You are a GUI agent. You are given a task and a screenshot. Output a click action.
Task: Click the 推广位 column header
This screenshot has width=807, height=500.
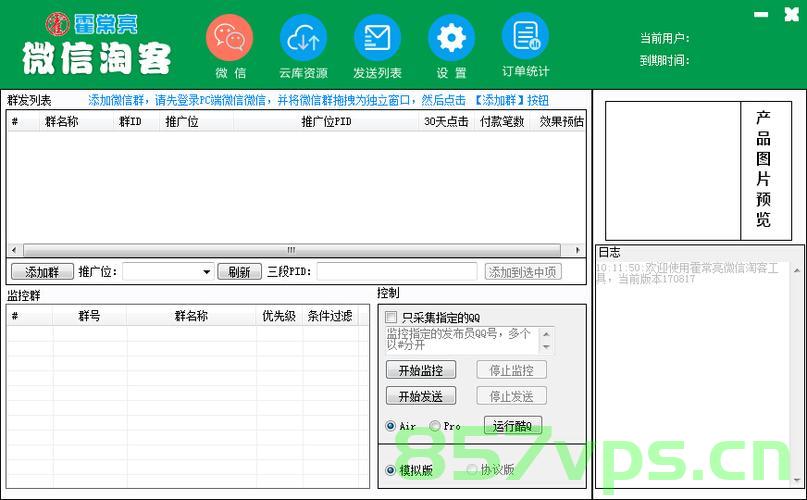coord(196,122)
